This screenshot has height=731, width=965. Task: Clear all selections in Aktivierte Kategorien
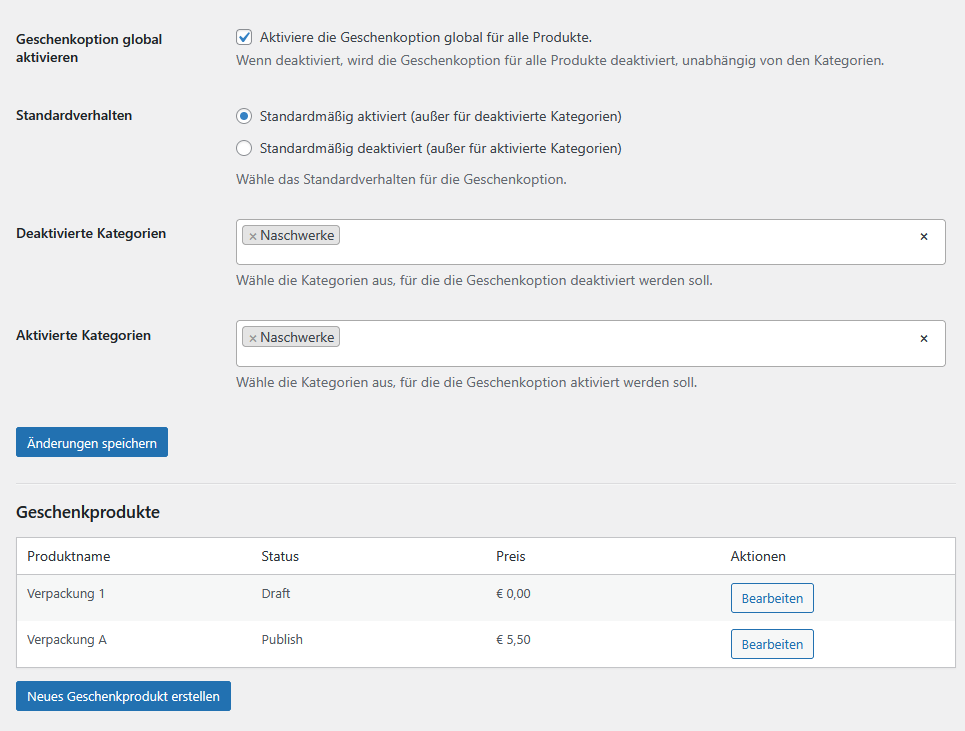coord(923,338)
